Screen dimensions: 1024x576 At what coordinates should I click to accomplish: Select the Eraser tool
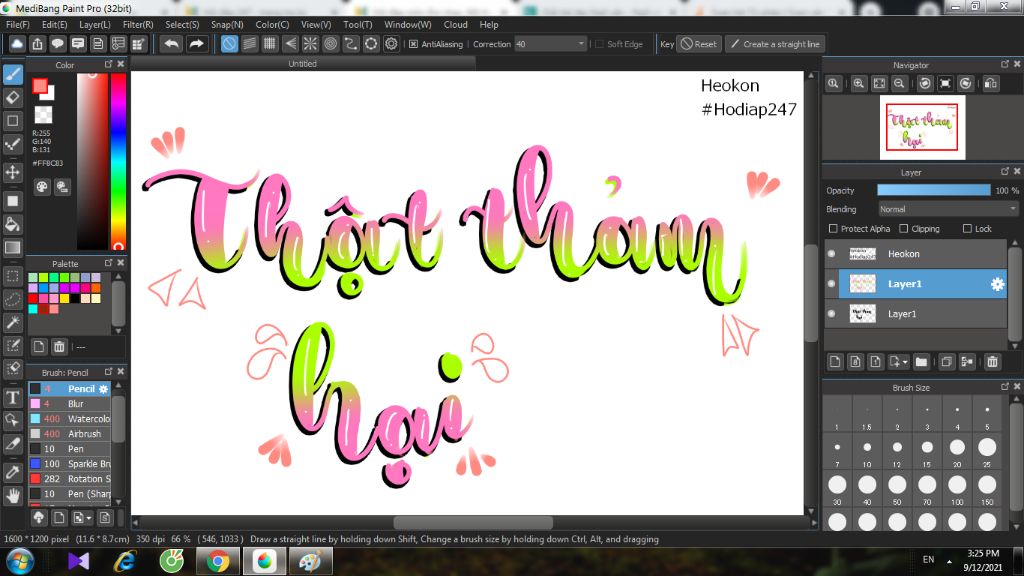click(x=12, y=98)
